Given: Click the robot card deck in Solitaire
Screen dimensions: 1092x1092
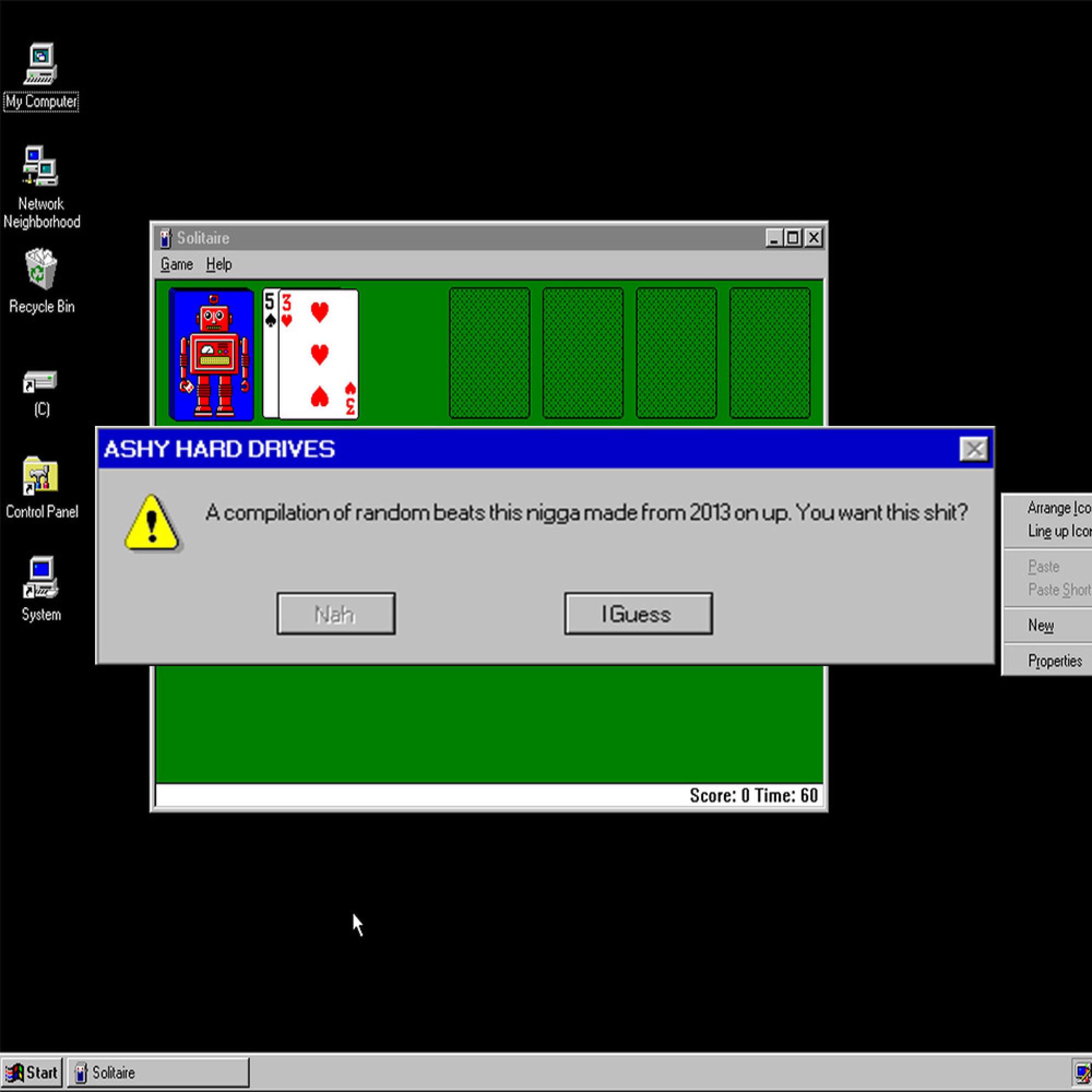Looking at the screenshot, I should click(x=211, y=354).
